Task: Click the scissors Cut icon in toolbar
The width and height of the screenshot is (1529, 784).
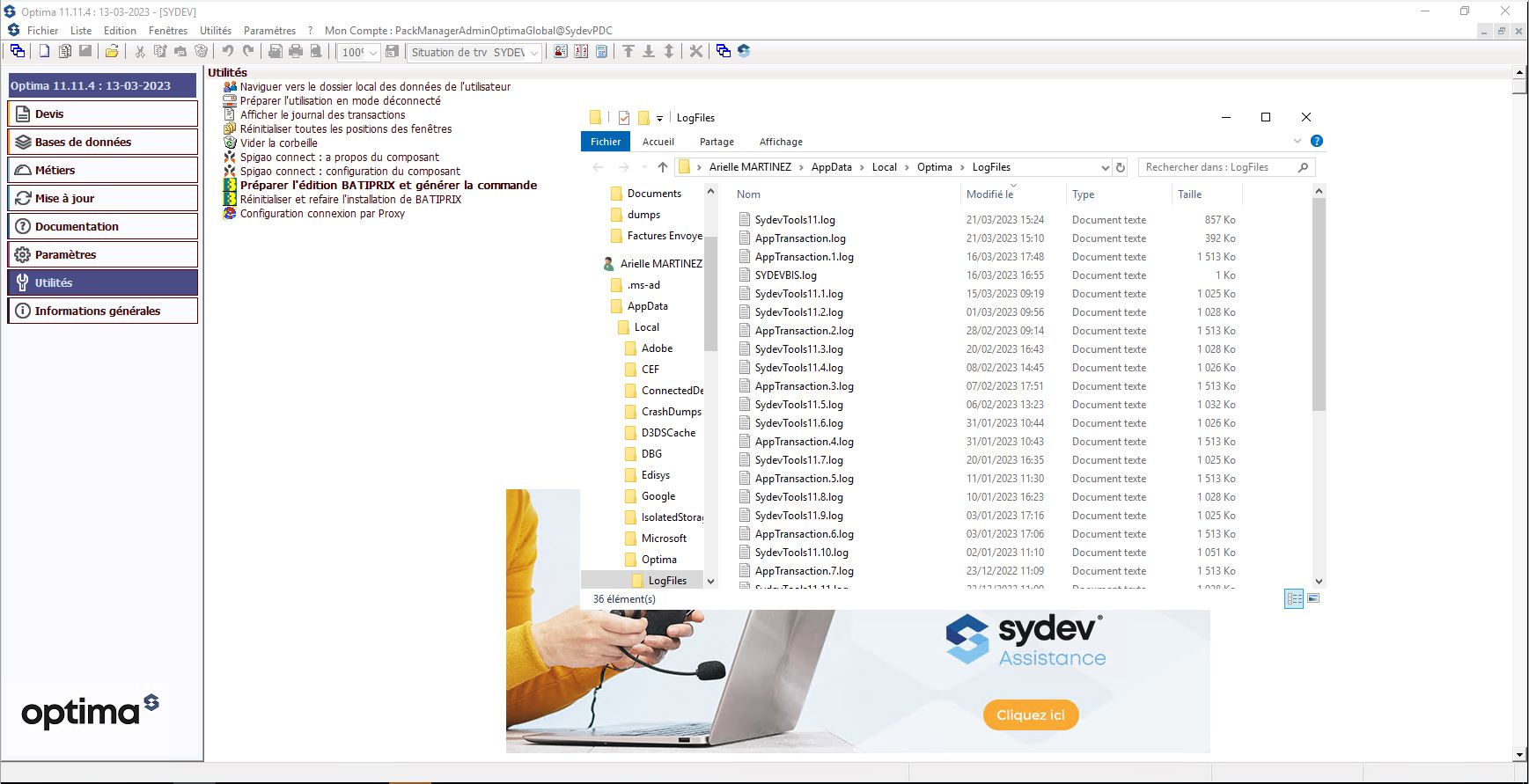Action: (139, 51)
